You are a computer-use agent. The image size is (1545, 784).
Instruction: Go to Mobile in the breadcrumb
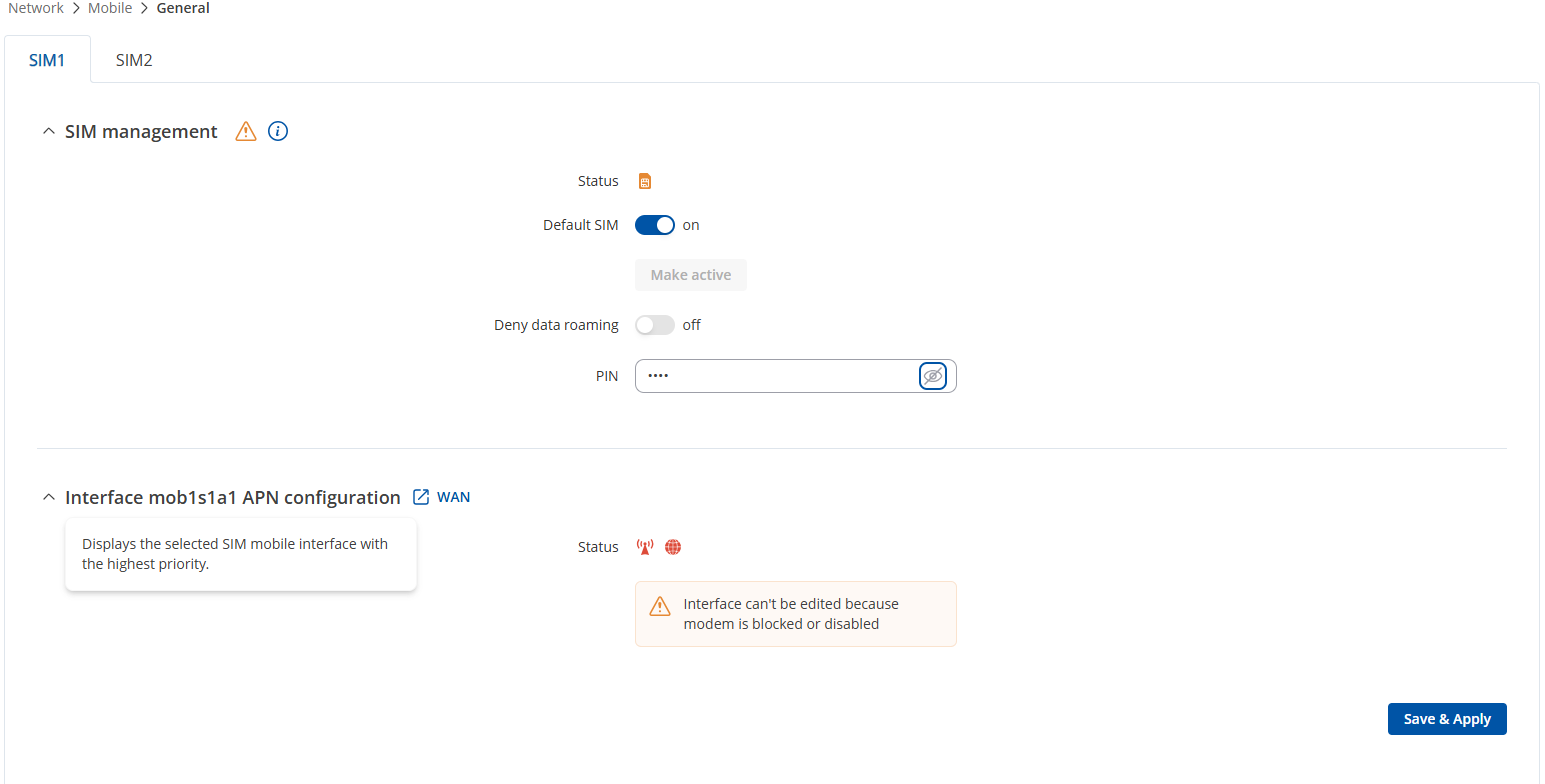(x=110, y=8)
